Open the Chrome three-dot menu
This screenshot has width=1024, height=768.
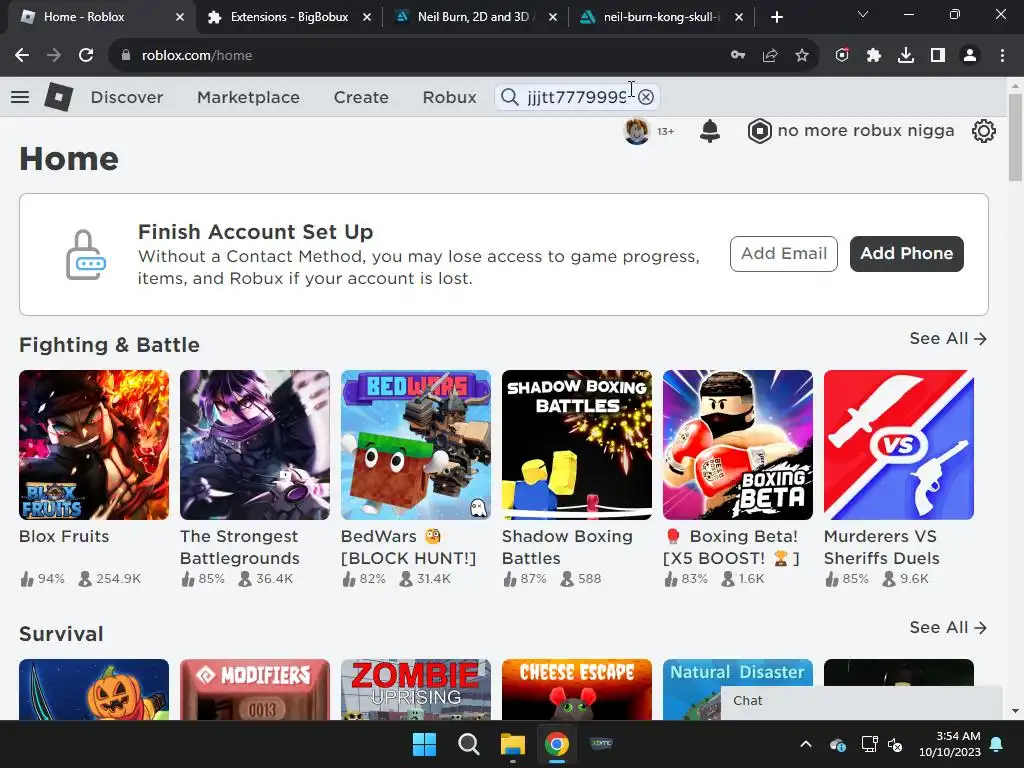(1002, 56)
